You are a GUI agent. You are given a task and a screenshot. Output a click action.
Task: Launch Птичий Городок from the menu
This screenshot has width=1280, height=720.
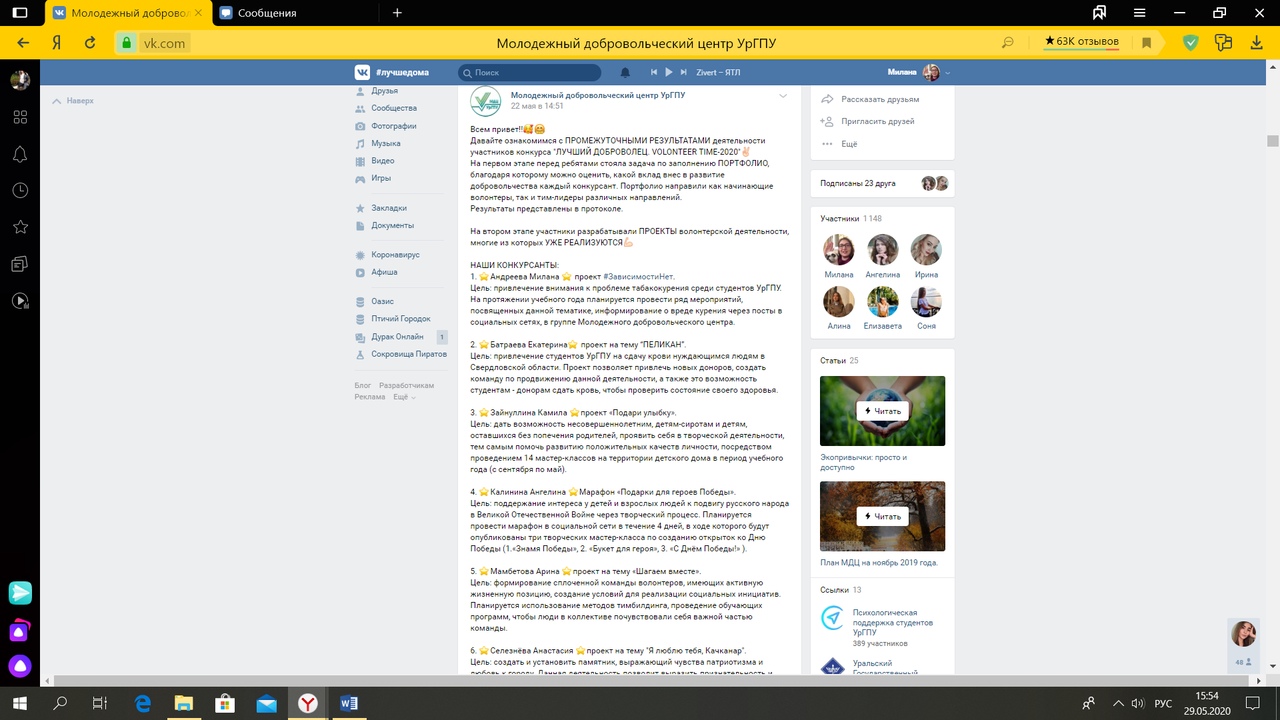400,319
